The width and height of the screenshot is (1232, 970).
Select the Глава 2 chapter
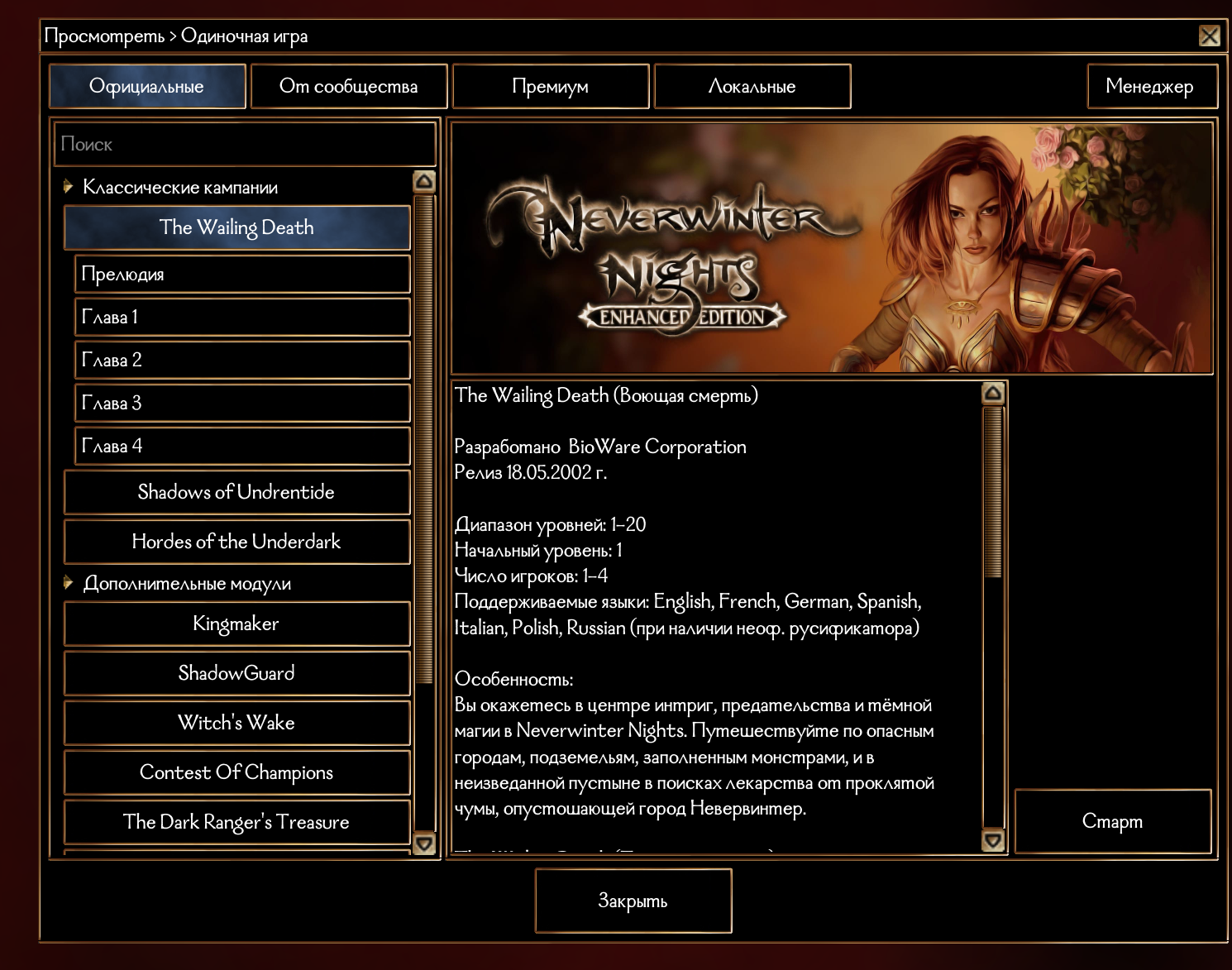(242, 360)
